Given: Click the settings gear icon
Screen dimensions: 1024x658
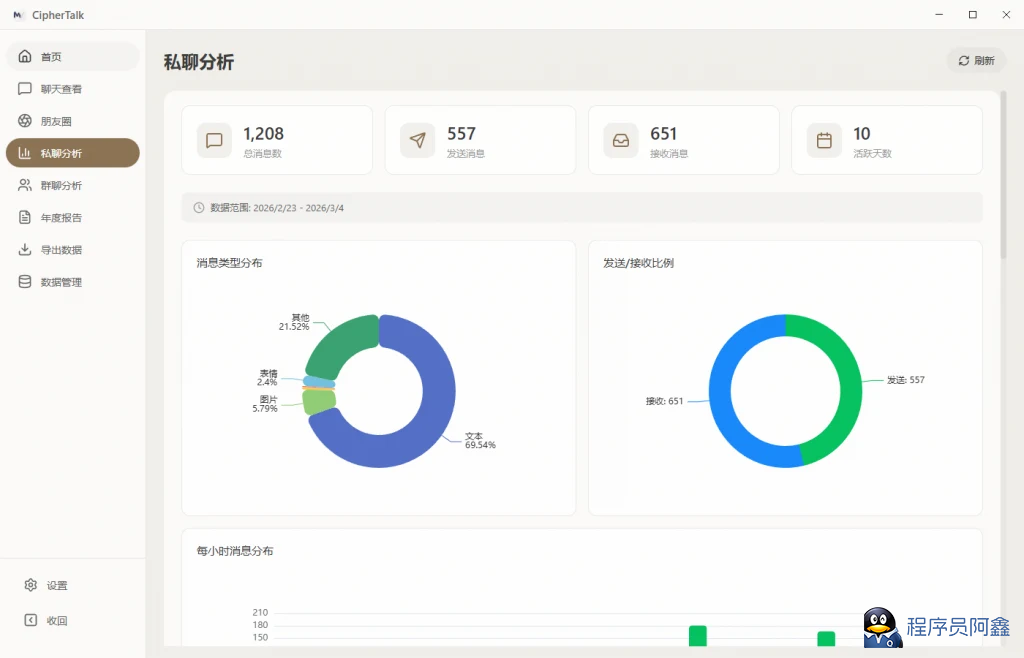Looking at the screenshot, I should point(31,585).
